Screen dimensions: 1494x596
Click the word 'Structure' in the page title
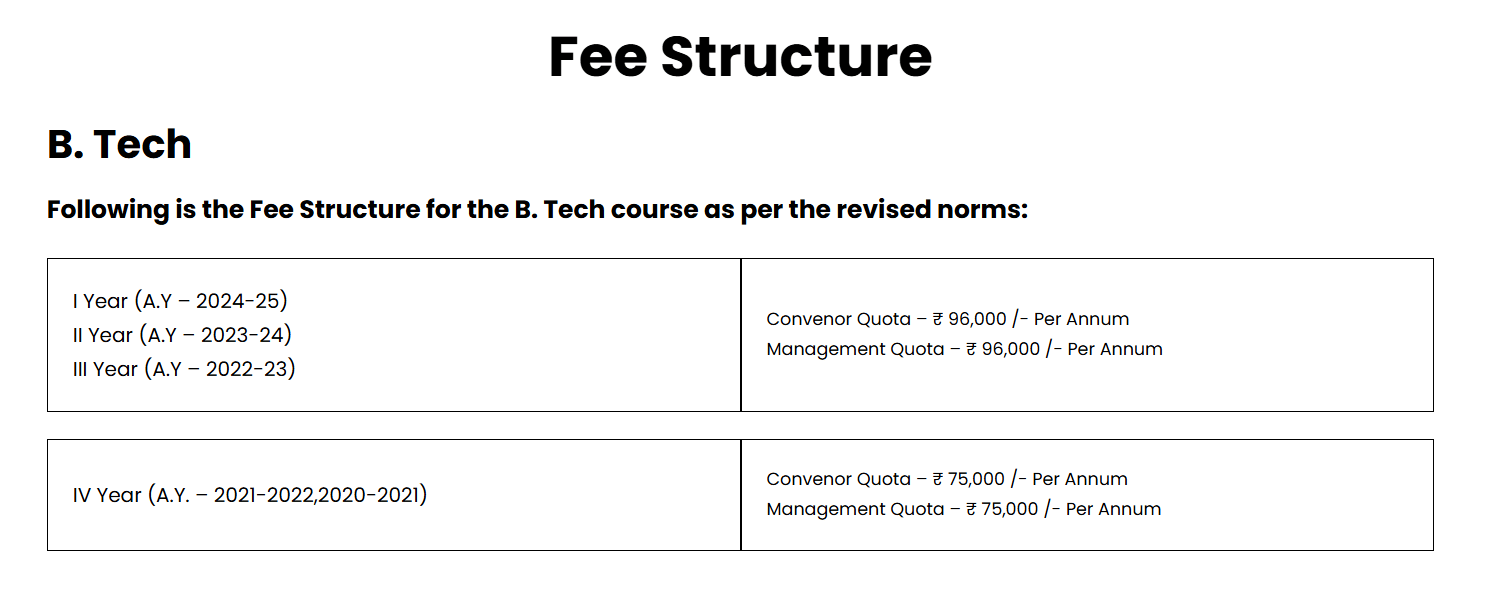[796, 57]
